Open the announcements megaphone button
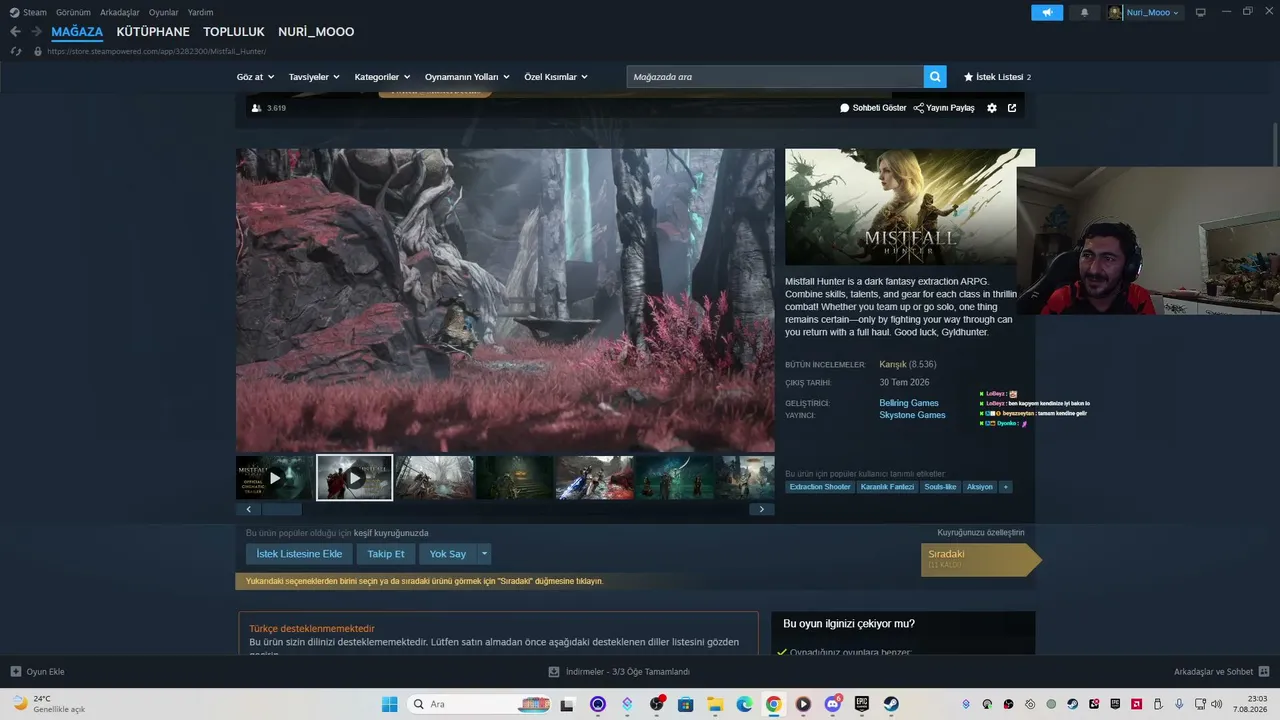This screenshot has height=720, width=1280. click(x=1047, y=12)
